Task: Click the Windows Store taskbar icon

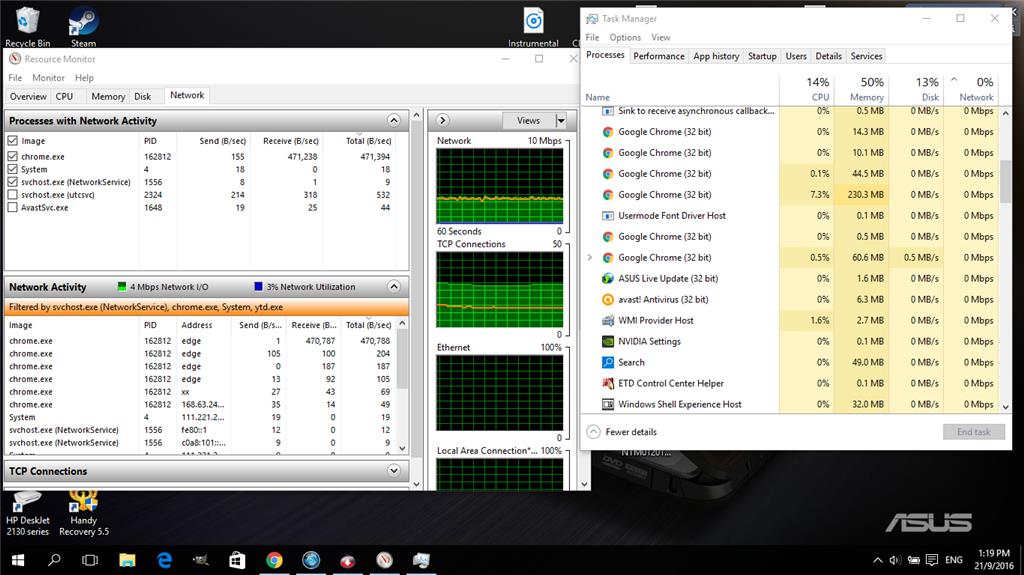Action: 237,560
